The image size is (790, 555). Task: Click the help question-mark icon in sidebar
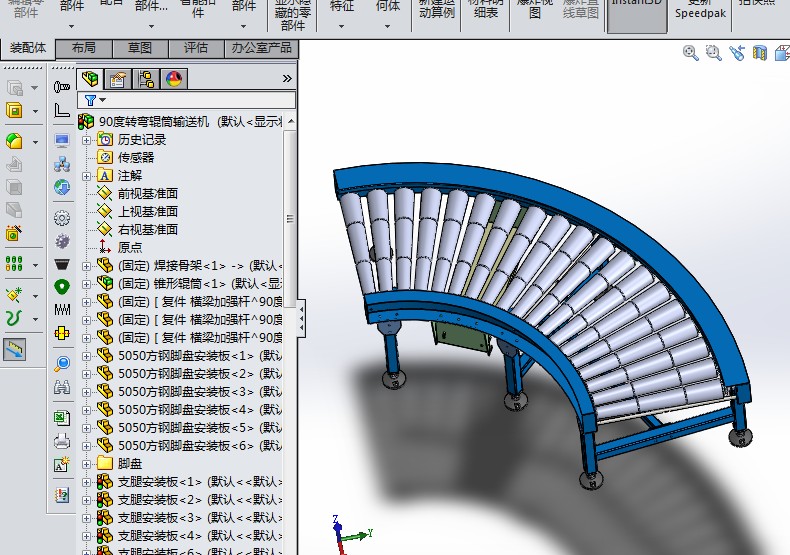[62, 495]
